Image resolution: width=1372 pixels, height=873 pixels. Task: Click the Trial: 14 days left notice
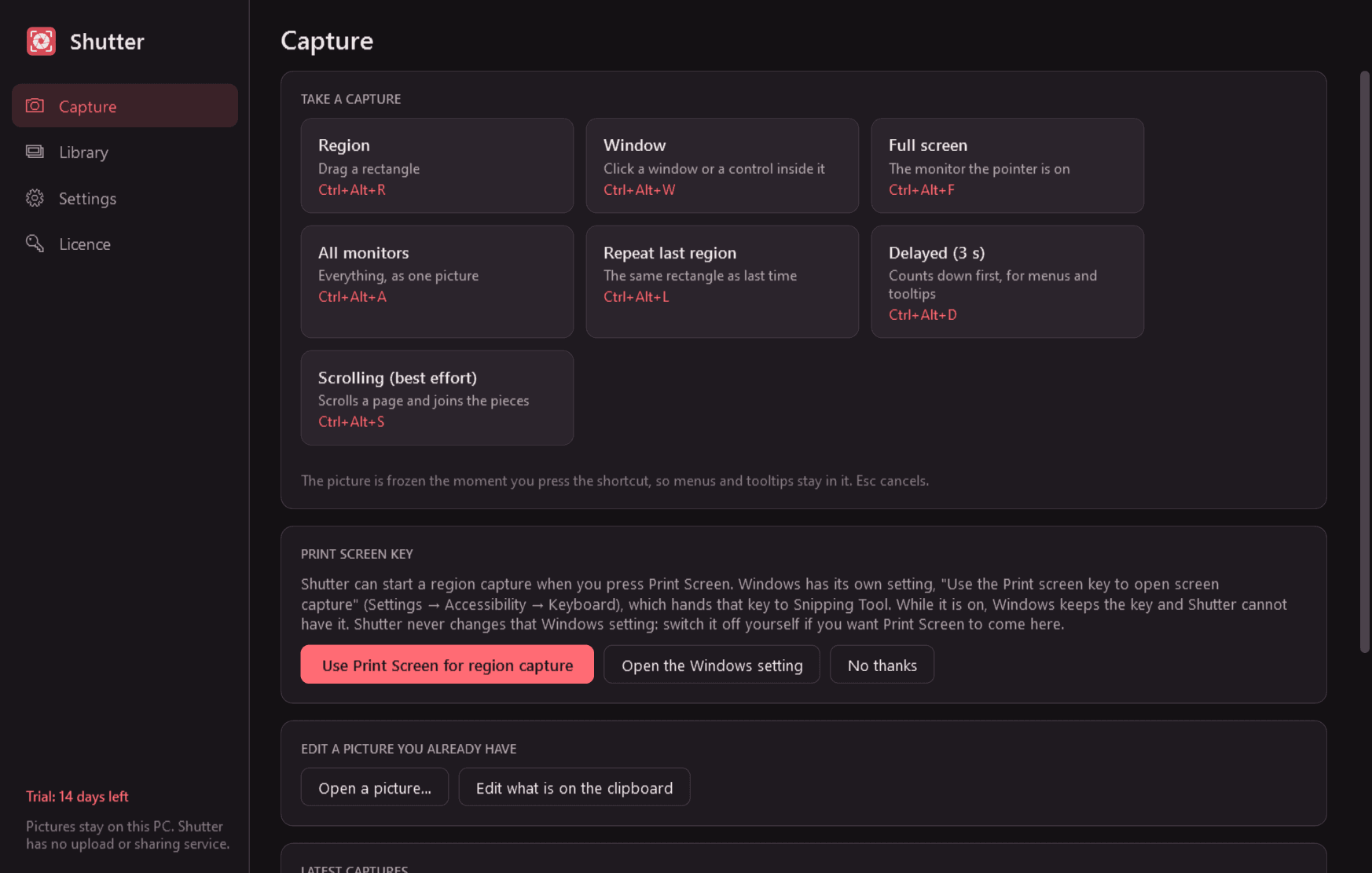coord(77,796)
